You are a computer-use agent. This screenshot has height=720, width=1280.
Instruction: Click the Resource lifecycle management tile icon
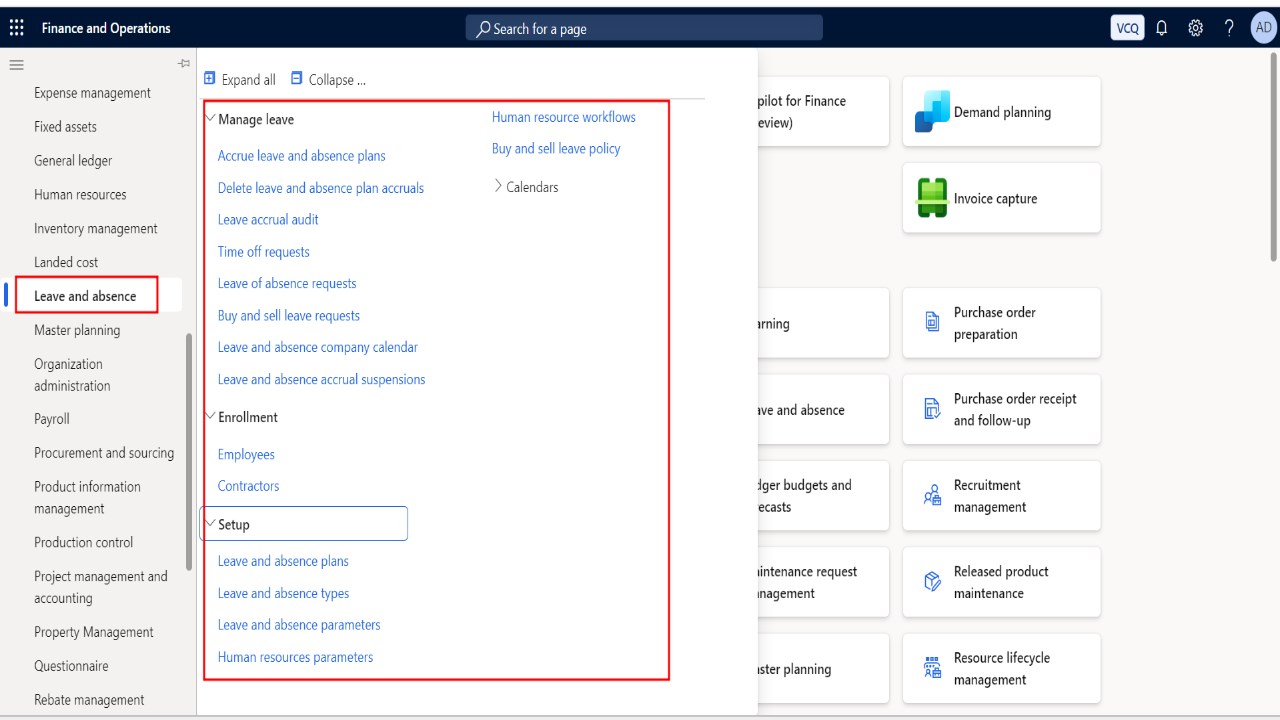932,667
